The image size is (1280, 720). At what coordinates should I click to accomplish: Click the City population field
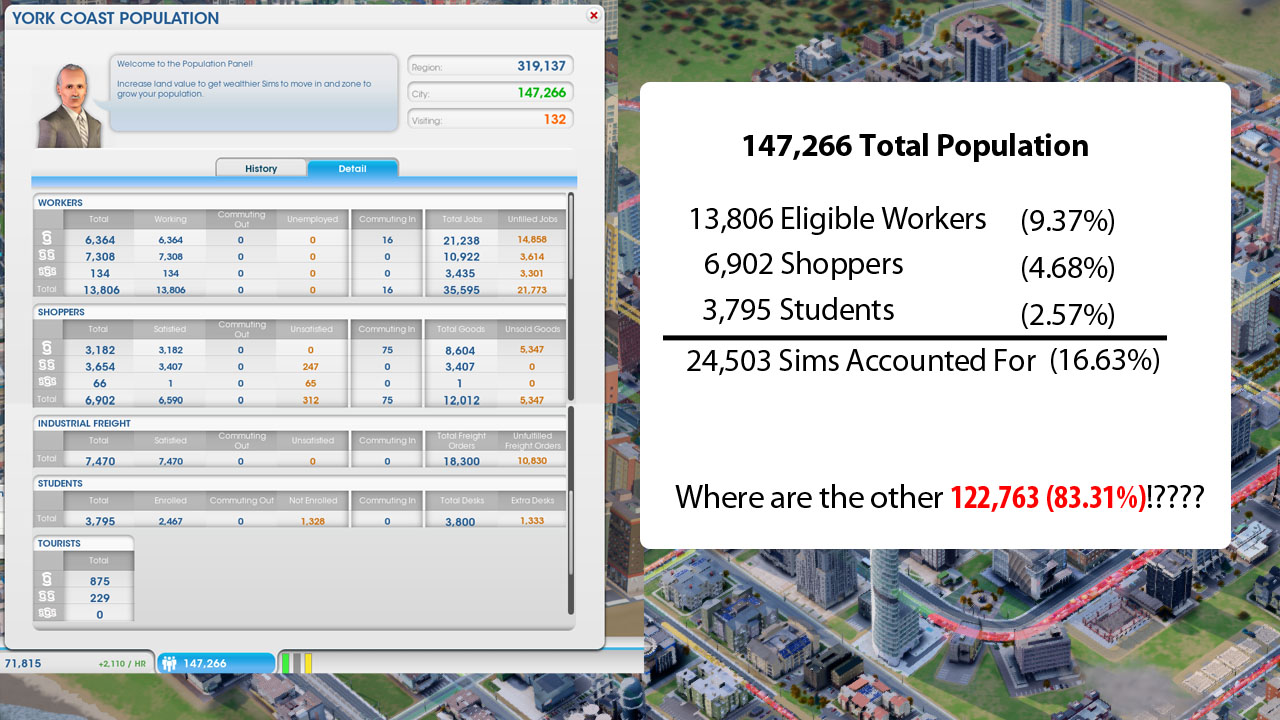[490, 92]
